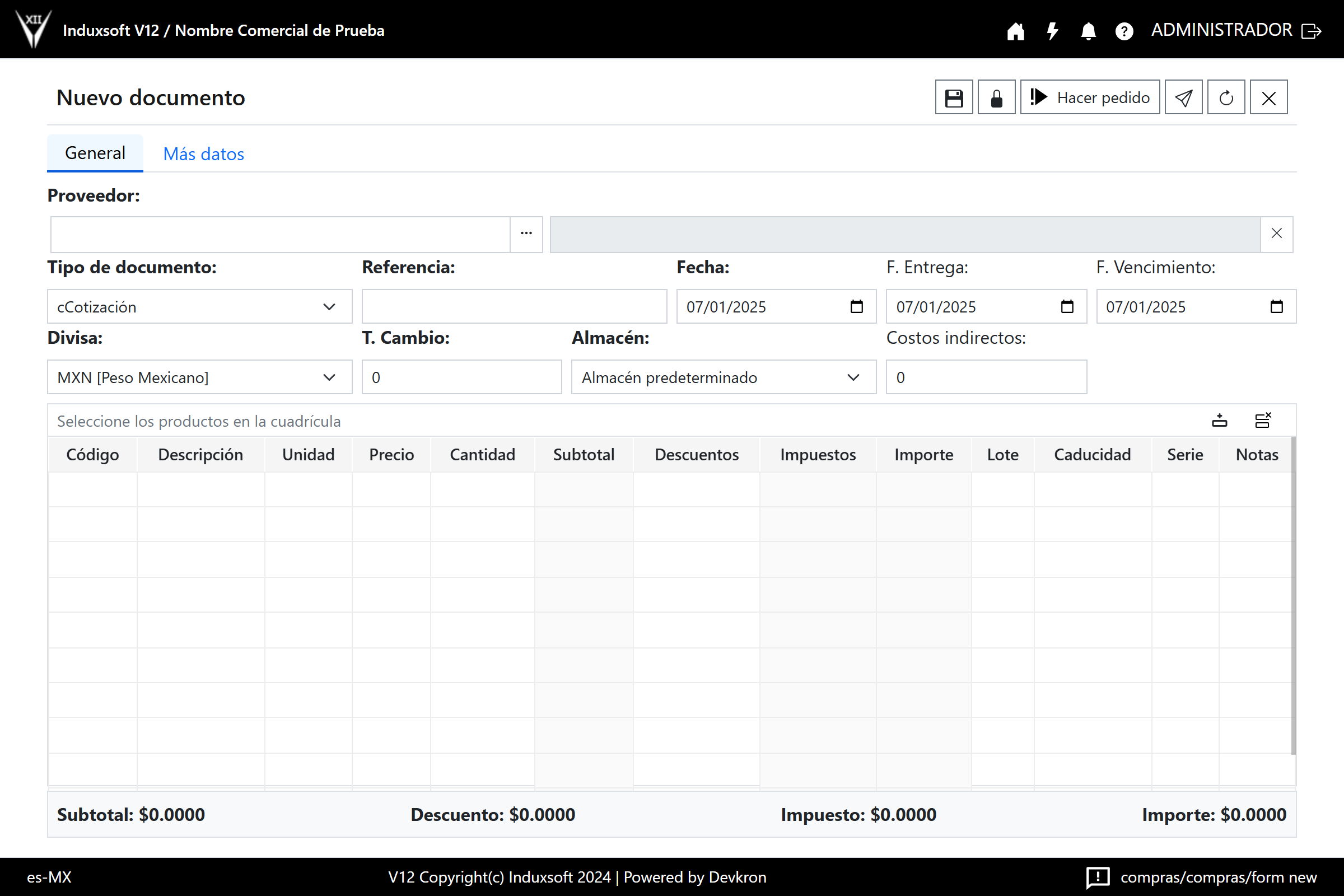Expand the Almacén warehouse dropdown
Image resolution: width=1344 pixels, height=896 pixels.
click(x=724, y=377)
